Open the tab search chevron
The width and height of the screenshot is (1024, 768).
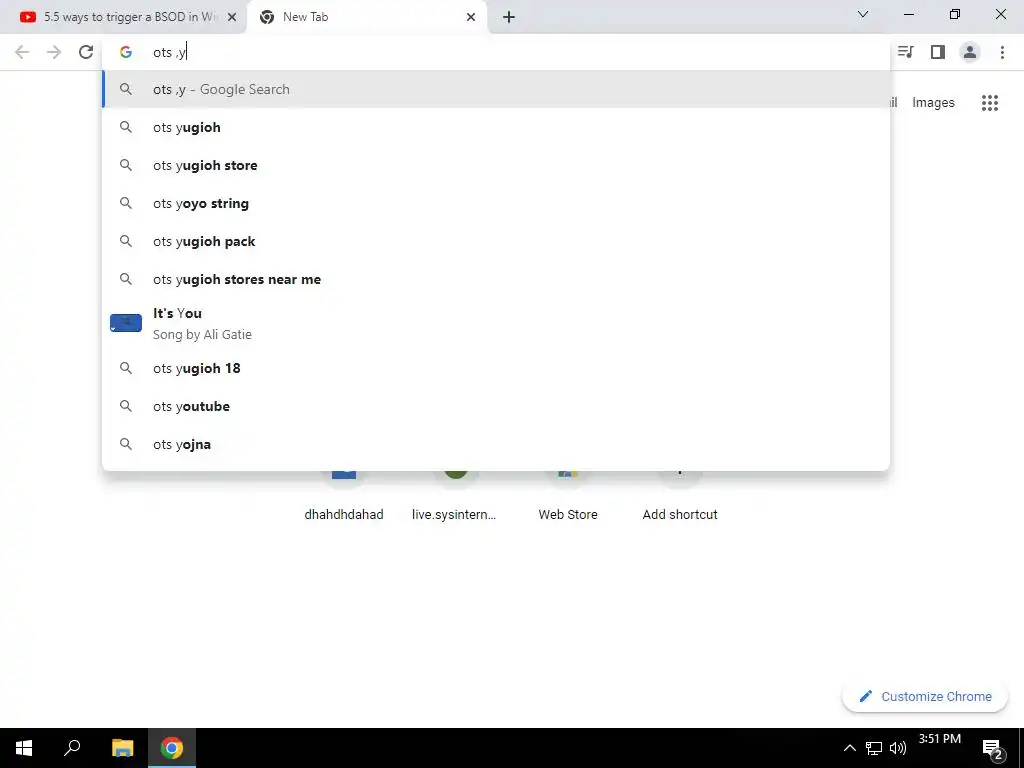click(x=863, y=14)
